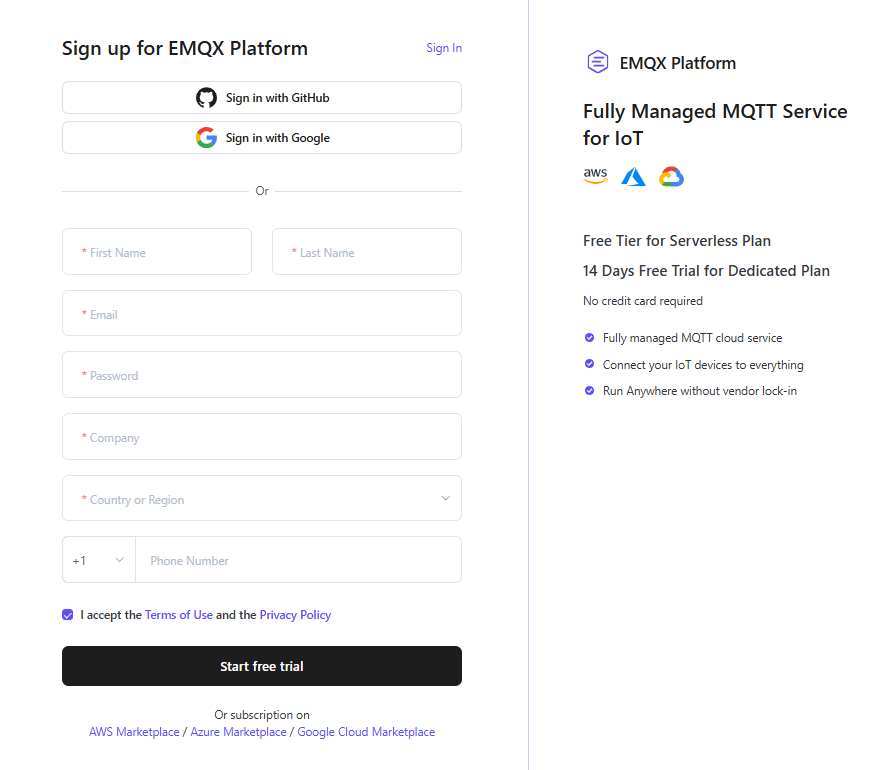Click checkmark icon beside Fully managed MQTT

(x=589, y=338)
